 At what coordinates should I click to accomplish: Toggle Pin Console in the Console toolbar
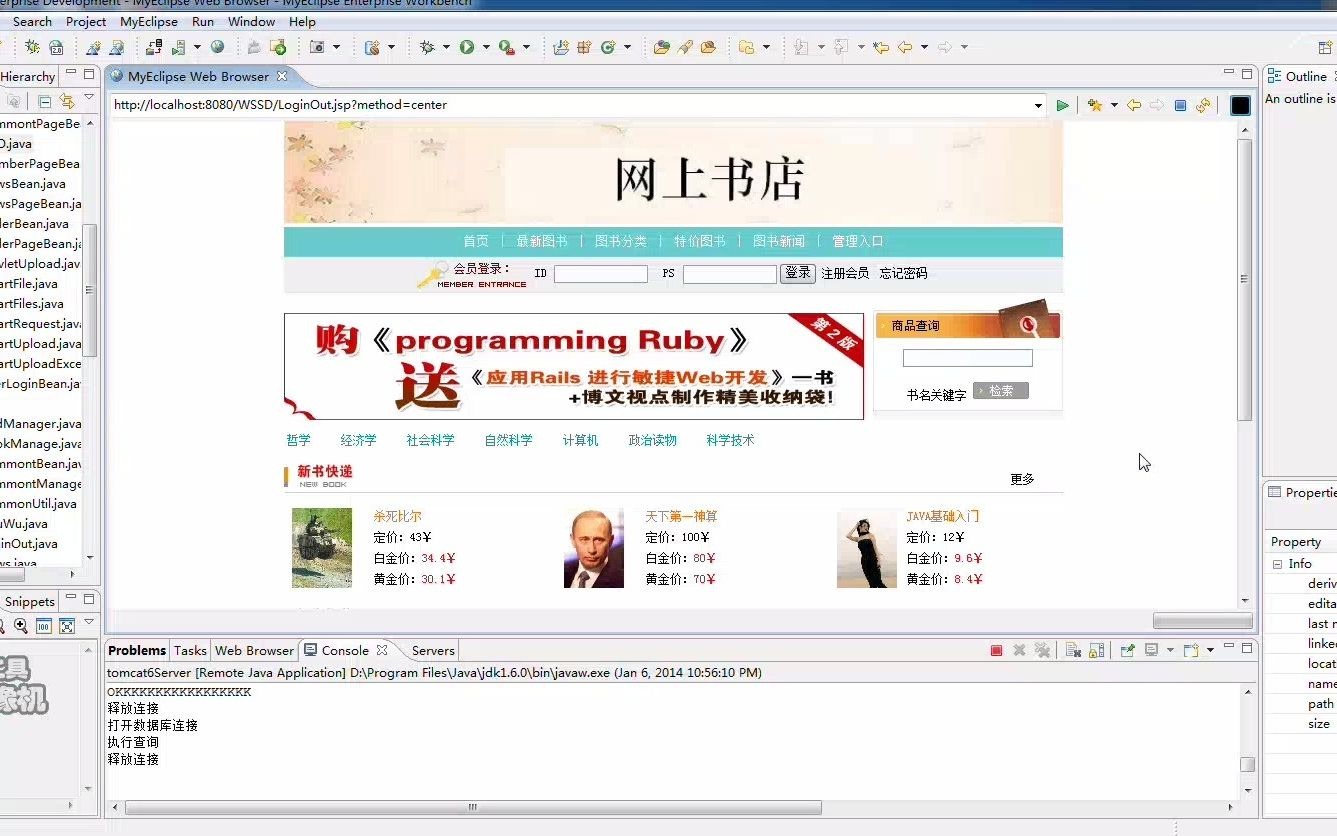1128,649
